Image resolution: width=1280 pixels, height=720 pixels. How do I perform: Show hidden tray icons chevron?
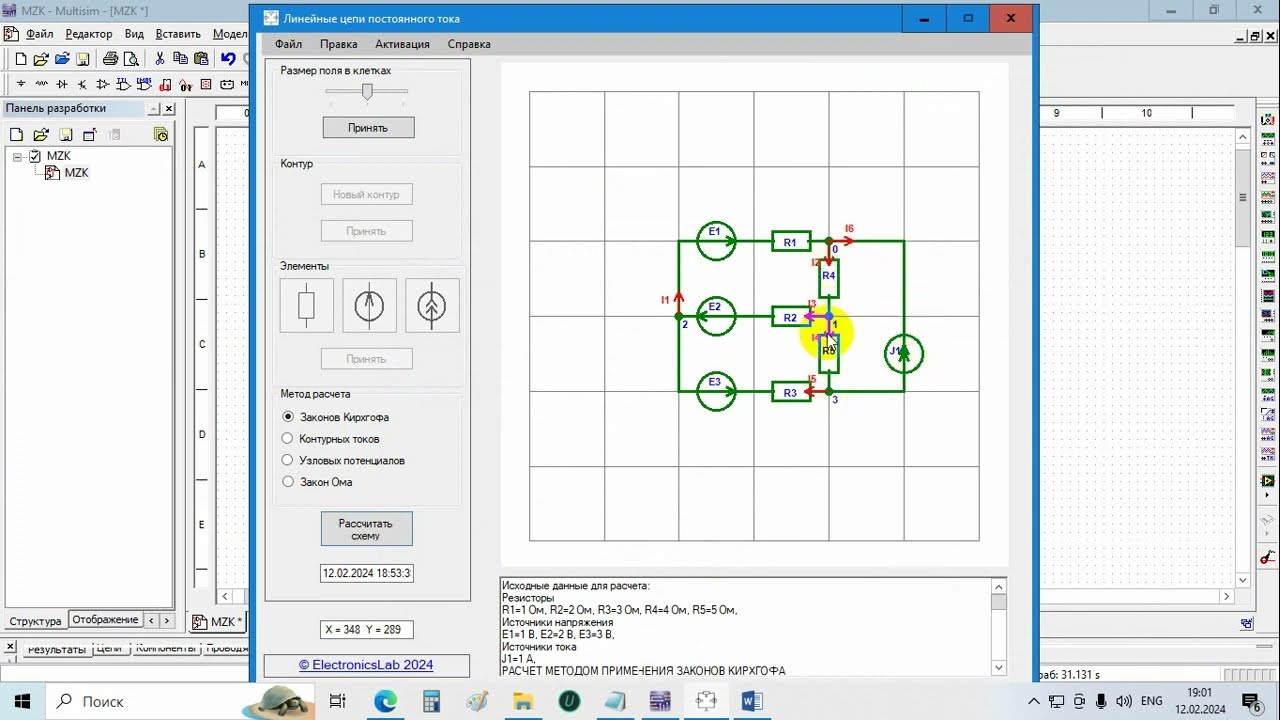coord(1034,701)
